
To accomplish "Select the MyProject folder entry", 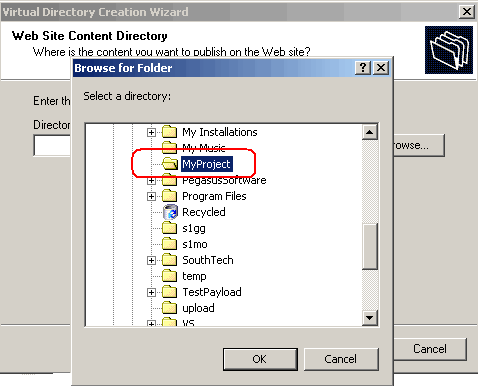I will (206, 164).
